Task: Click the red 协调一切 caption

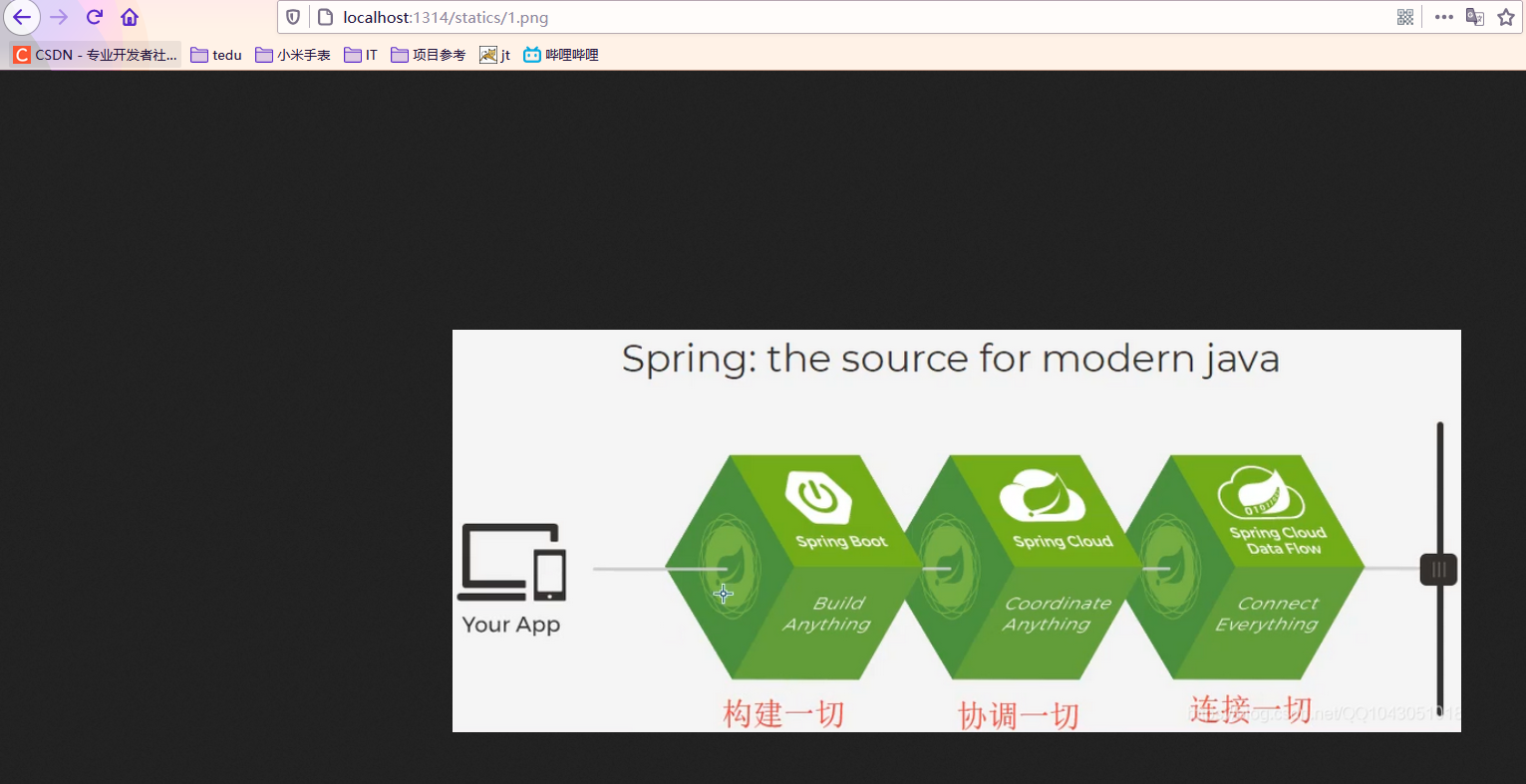Action: click(1019, 715)
